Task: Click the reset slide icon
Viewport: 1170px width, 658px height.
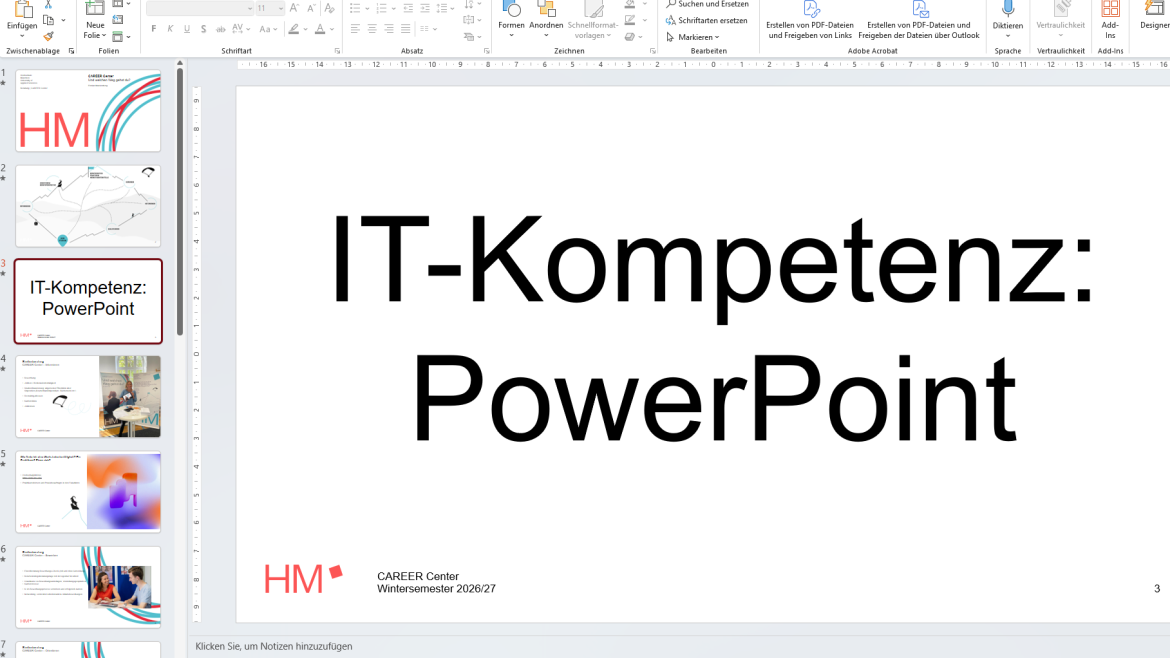Action: [118, 20]
